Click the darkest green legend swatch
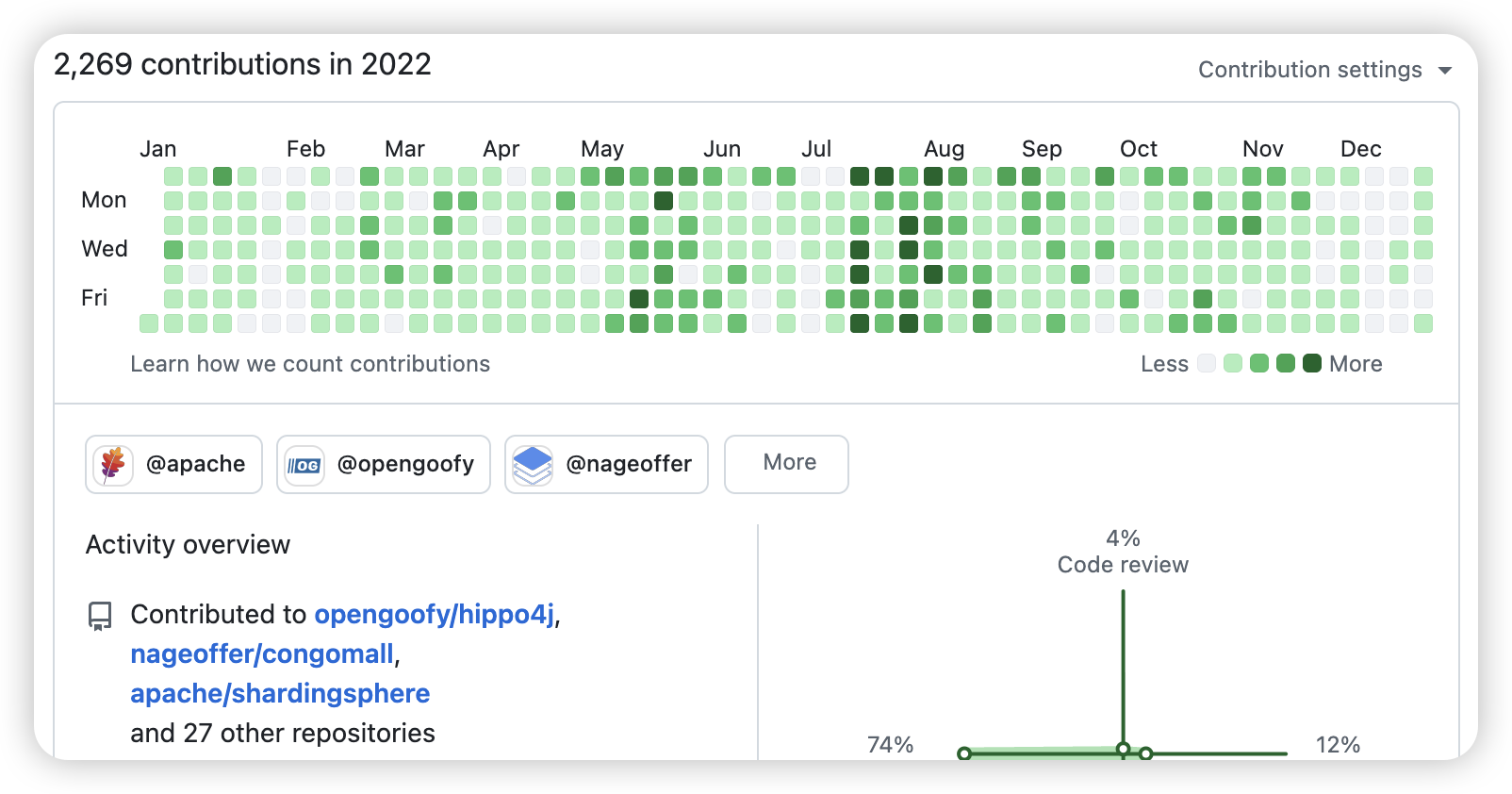This screenshot has width=1512, height=794. click(1311, 364)
